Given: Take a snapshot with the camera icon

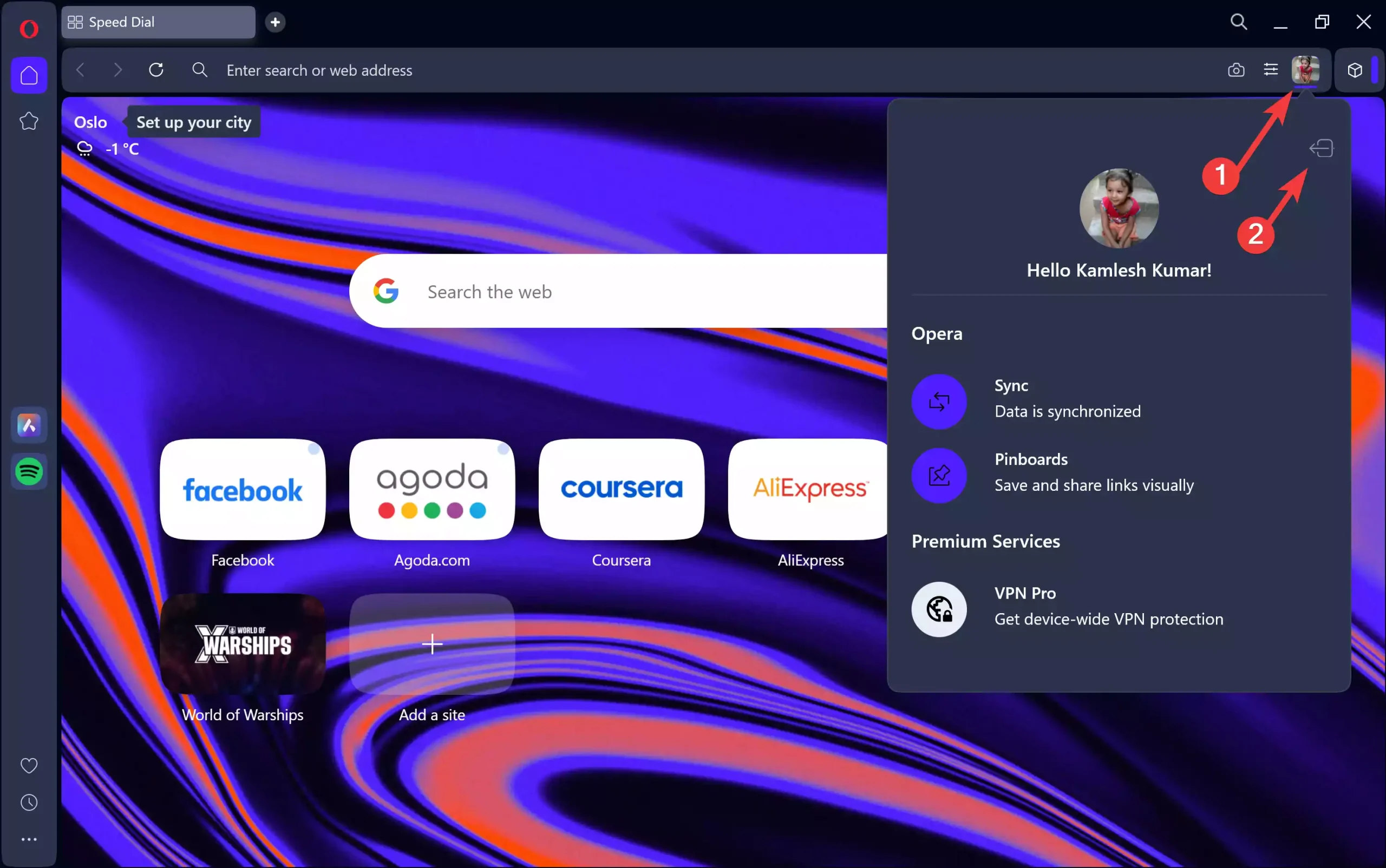Looking at the screenshot, I should 1236,69.
